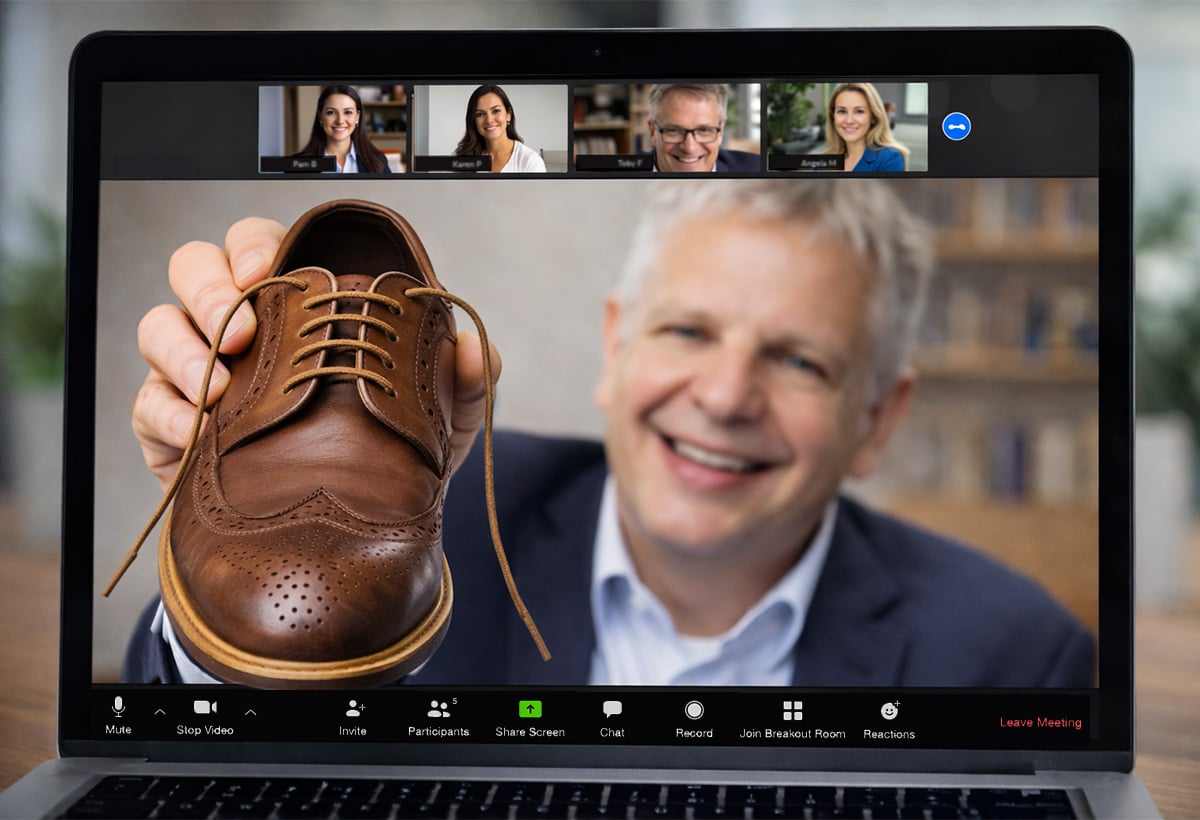Select Angela M's video thumbnail
The image size is (1200, 820).
coord(847,128)
